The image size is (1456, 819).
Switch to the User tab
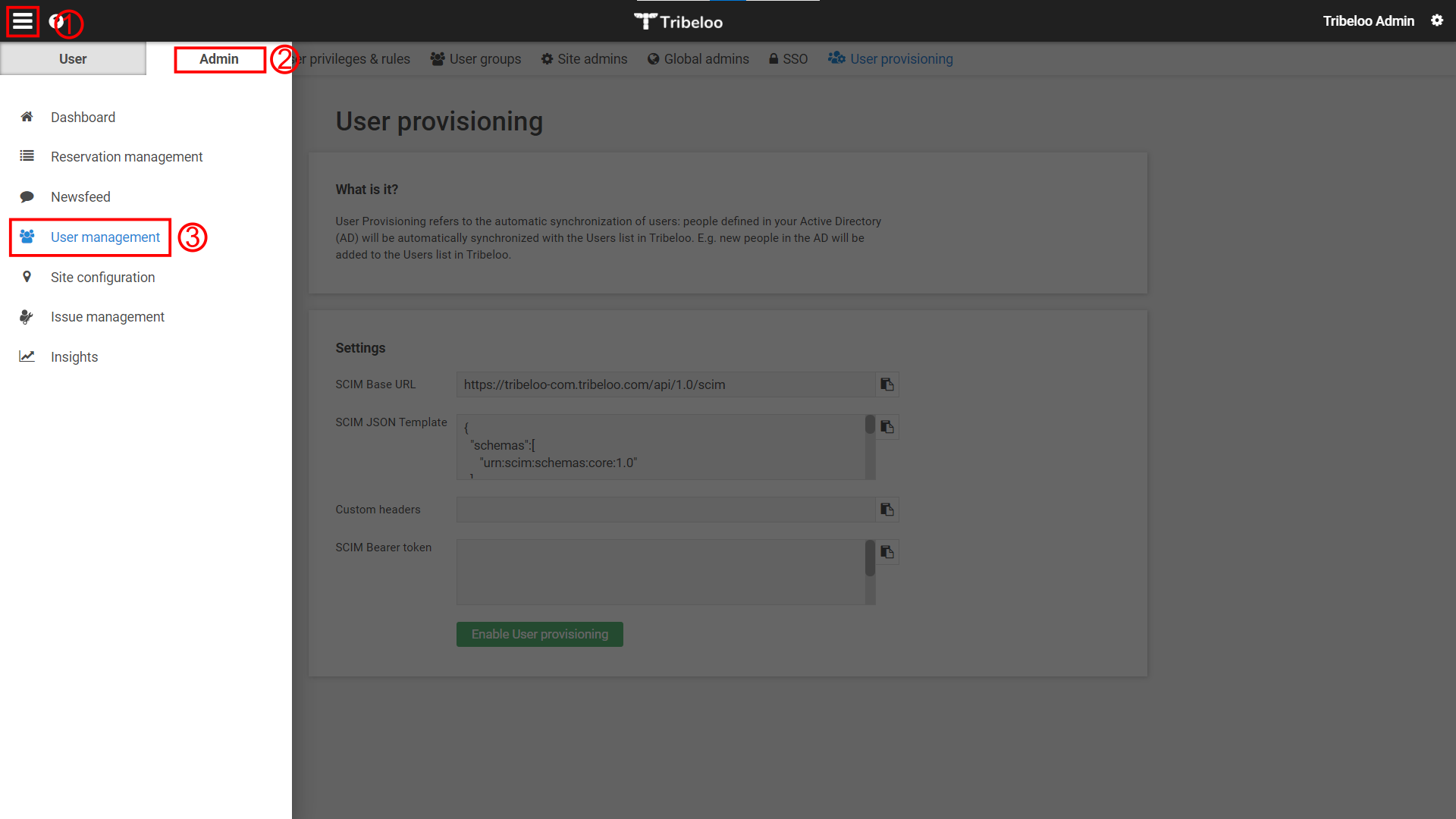(72, 59)
